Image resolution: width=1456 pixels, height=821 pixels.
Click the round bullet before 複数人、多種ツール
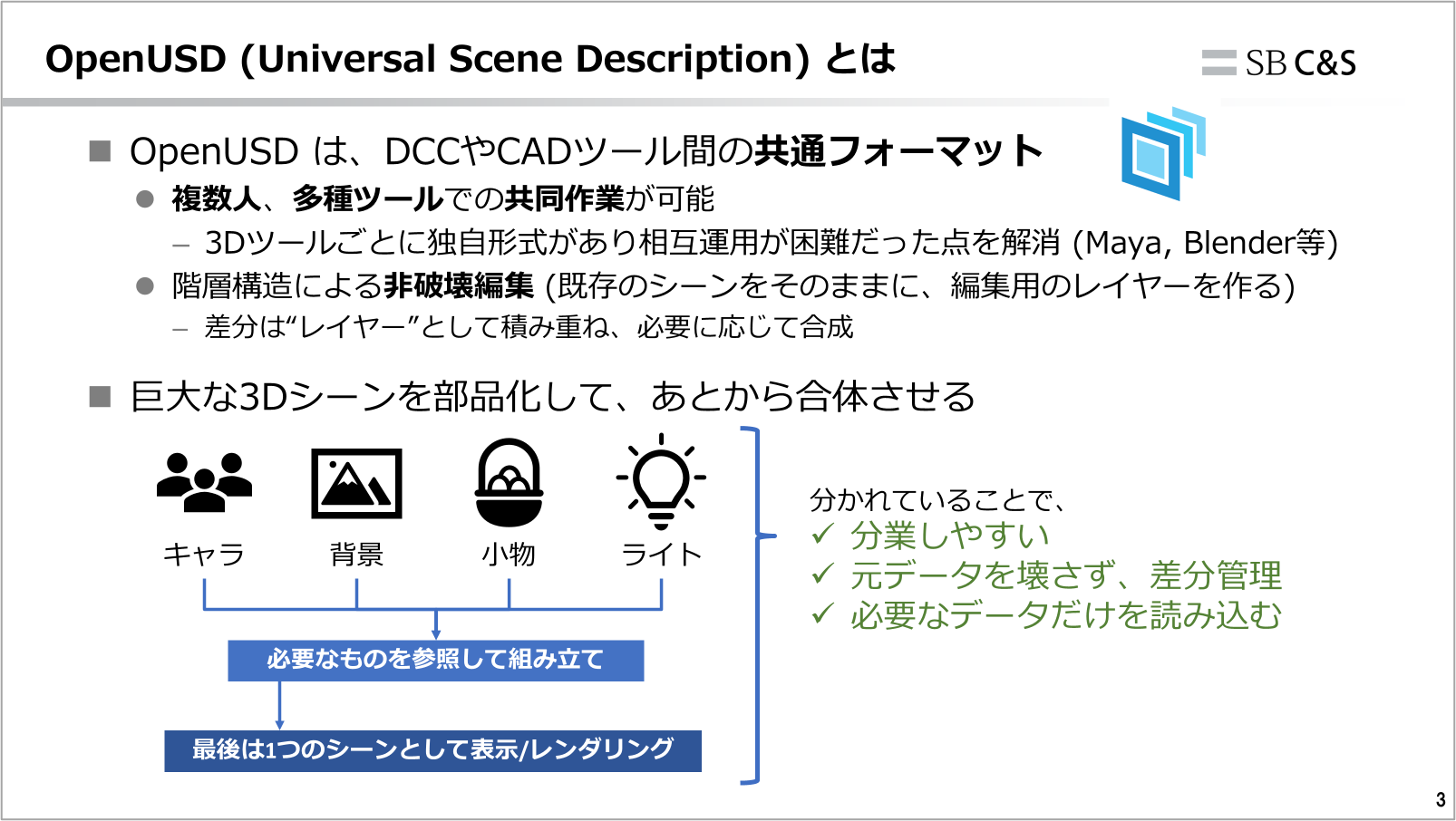(x=144, y=199)
